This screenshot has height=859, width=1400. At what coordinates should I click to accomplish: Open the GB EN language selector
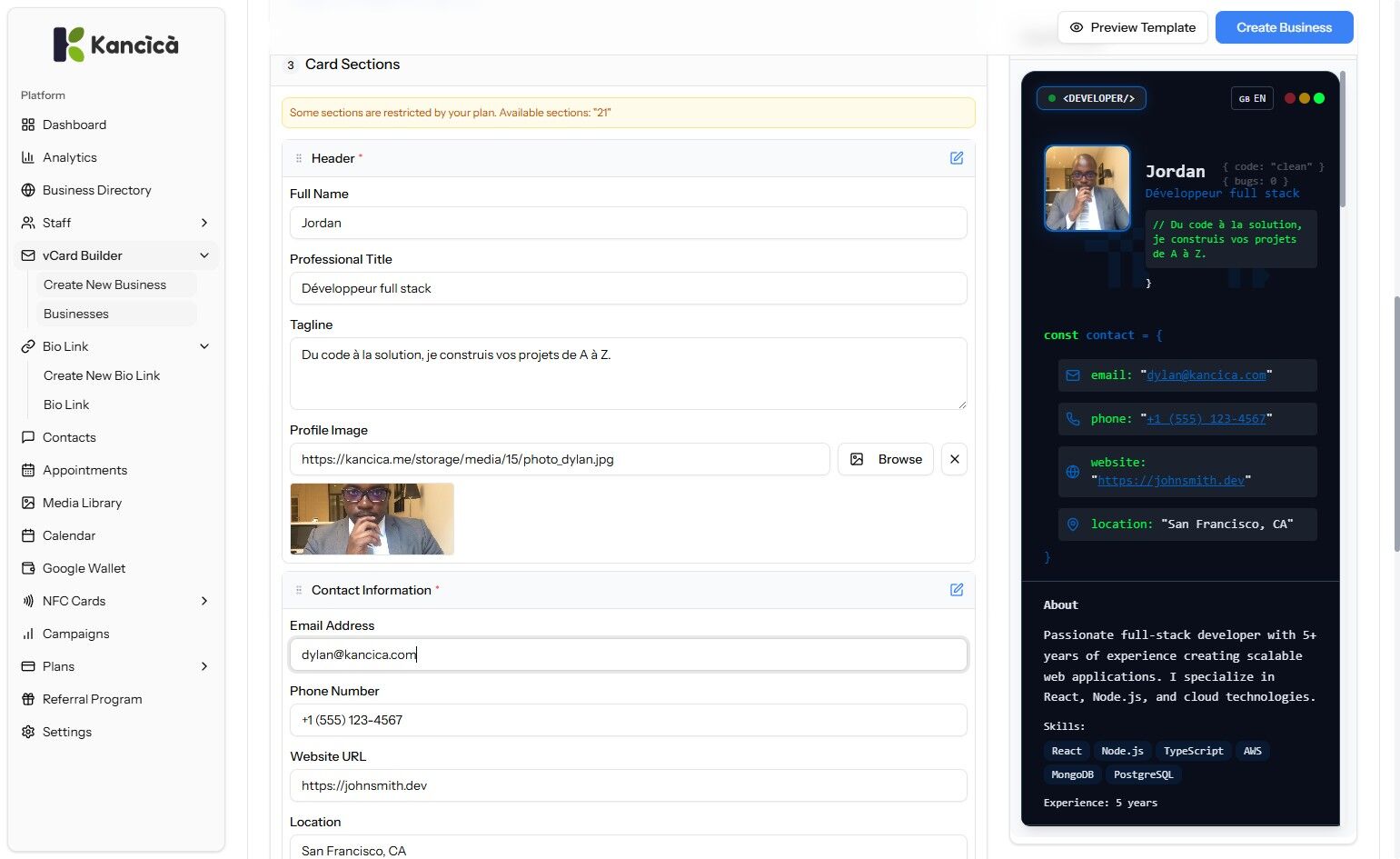pos(1252,98)
